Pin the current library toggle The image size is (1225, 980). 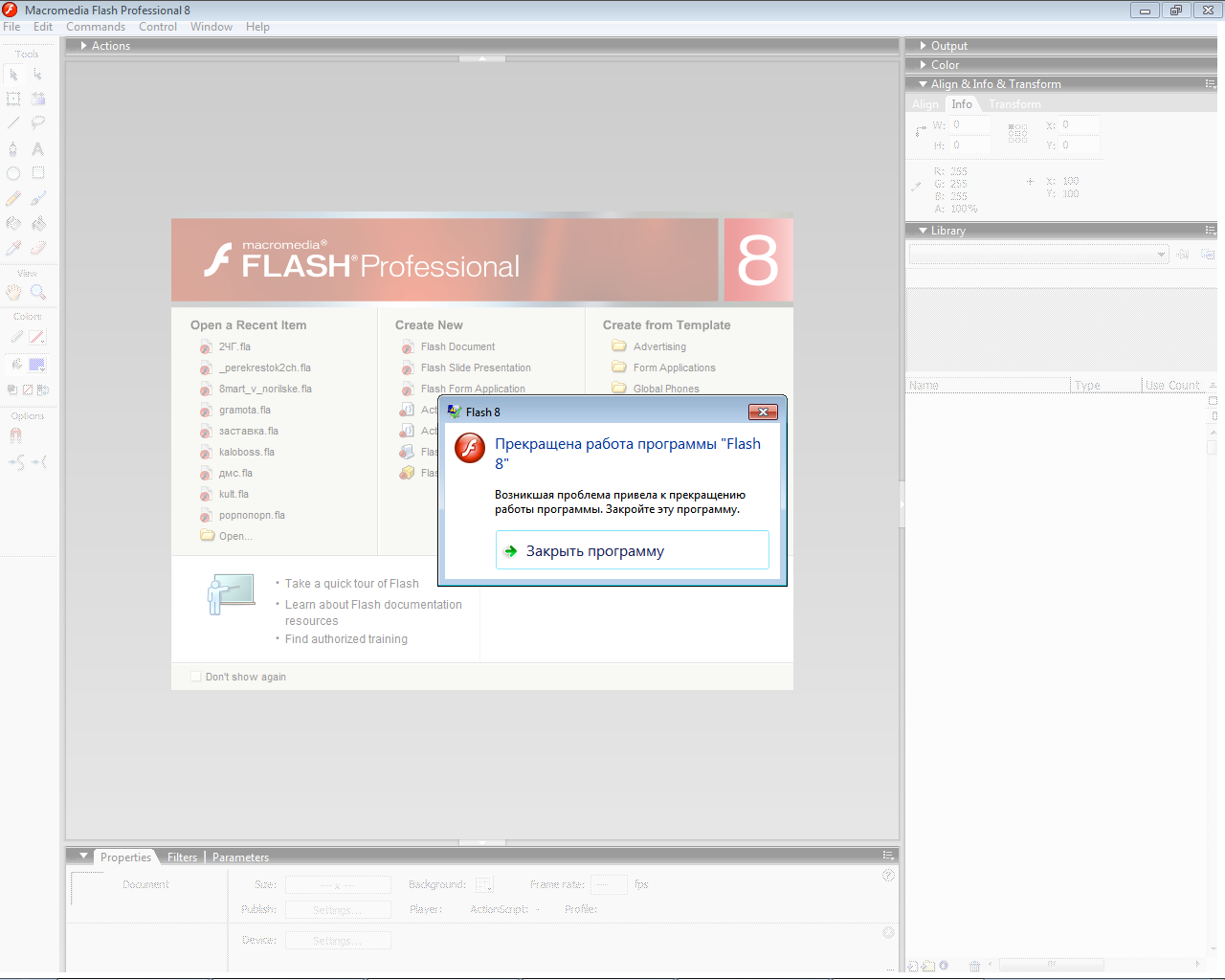click(x=1183, y=254)
